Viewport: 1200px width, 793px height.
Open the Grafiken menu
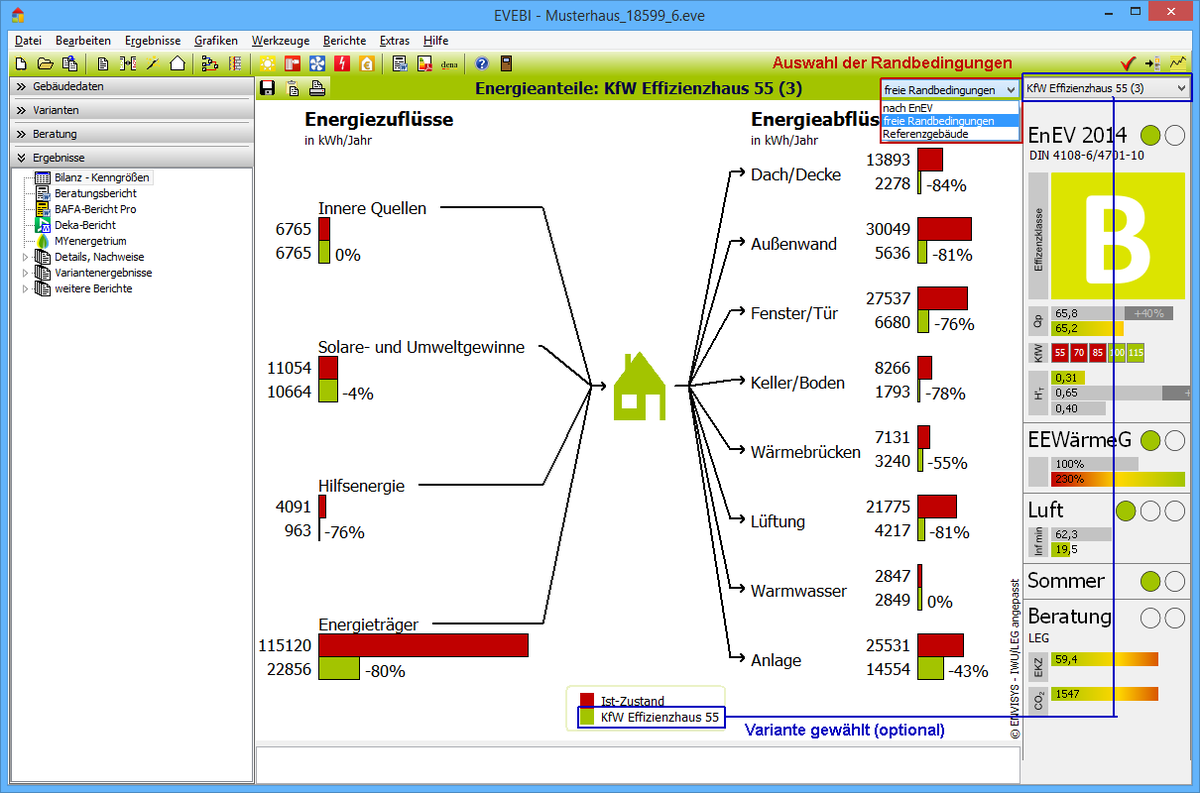tap(216, 41)
